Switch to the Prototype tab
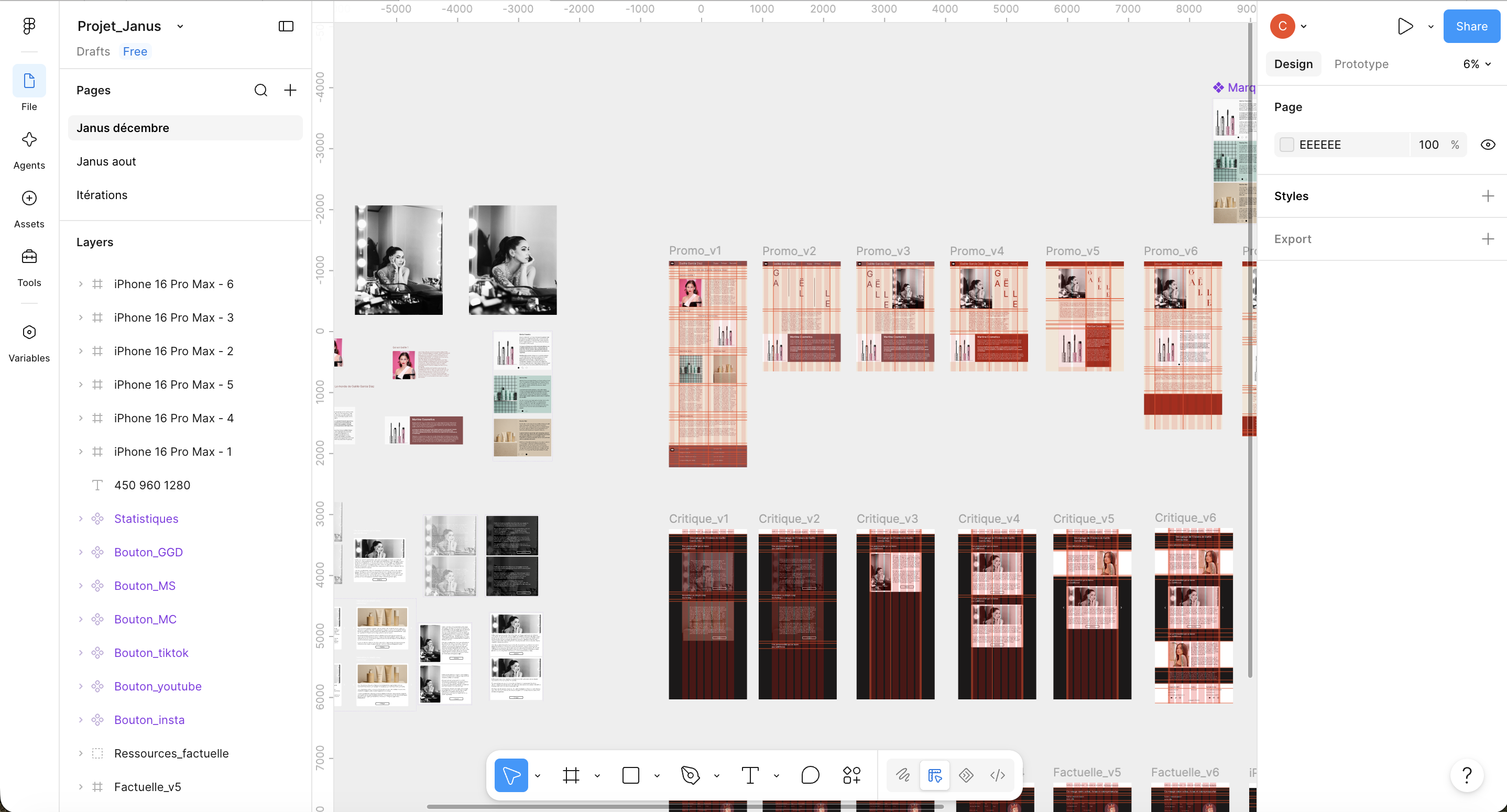Image resolution: width=1507 pixels, height=812 pixels. click(1361, 64)
